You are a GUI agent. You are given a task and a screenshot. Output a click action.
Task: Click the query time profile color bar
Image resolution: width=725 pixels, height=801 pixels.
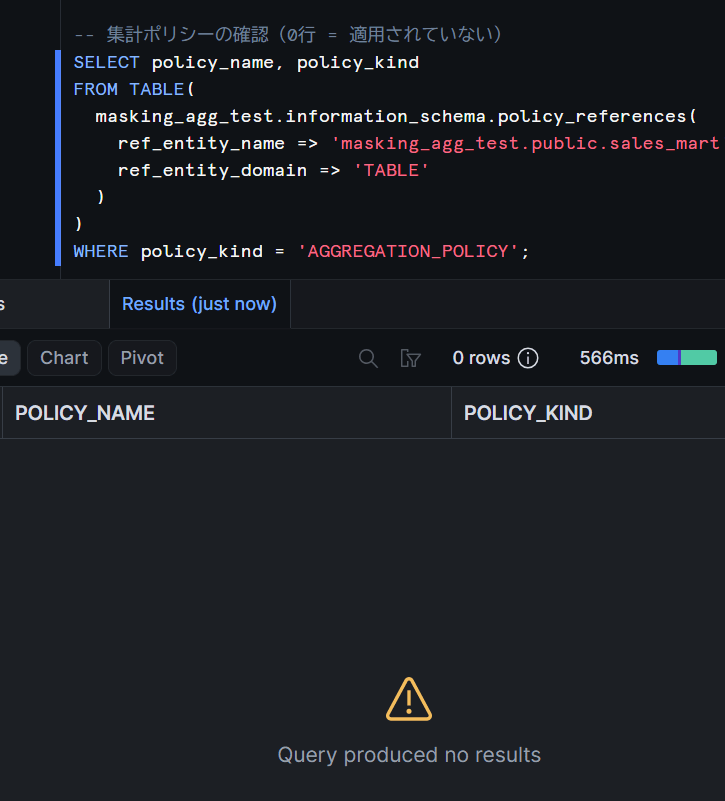point(687,358)
